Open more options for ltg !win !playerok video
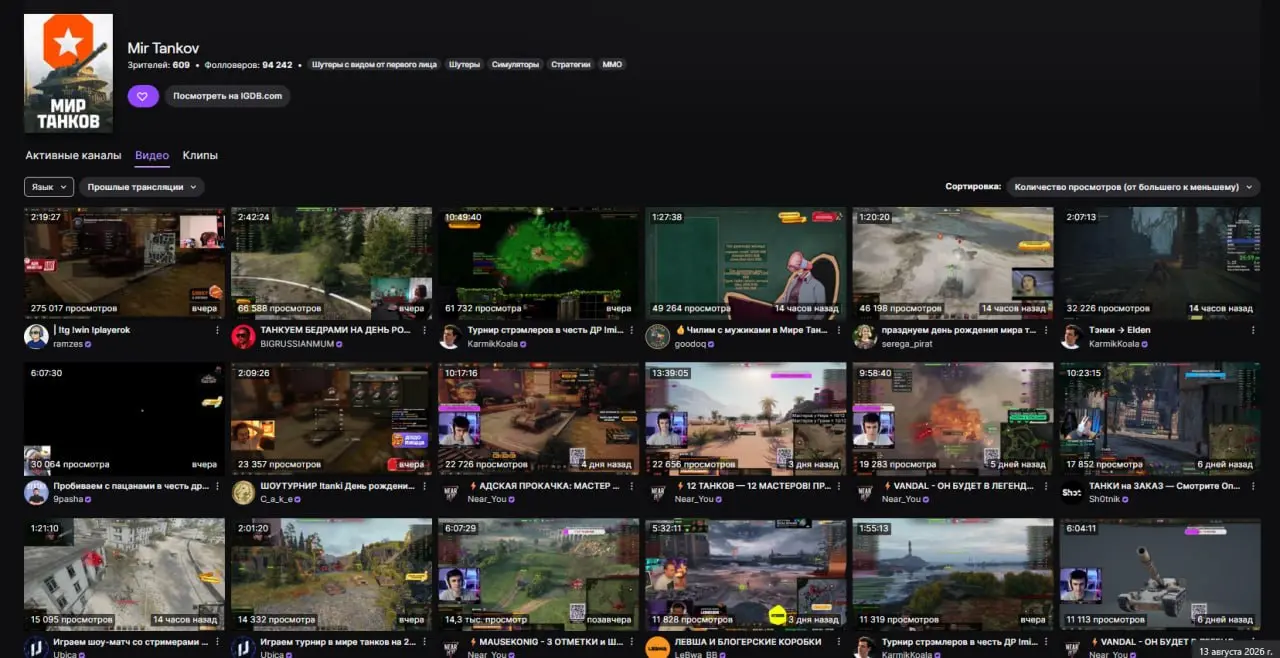The height and width of the screenshot is (658, 1280). 217,330
